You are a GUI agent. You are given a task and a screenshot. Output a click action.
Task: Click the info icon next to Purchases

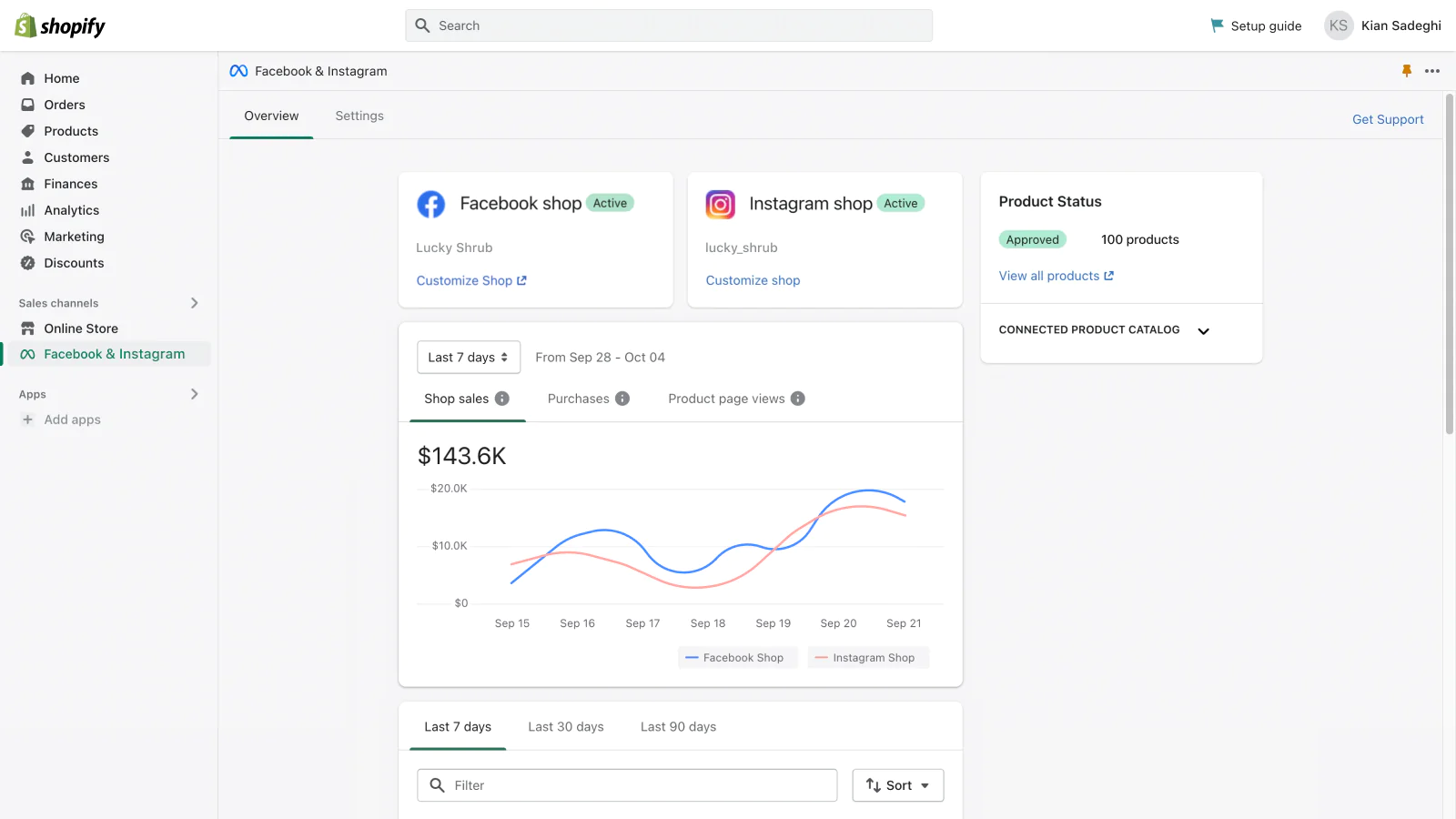point(622,399)
